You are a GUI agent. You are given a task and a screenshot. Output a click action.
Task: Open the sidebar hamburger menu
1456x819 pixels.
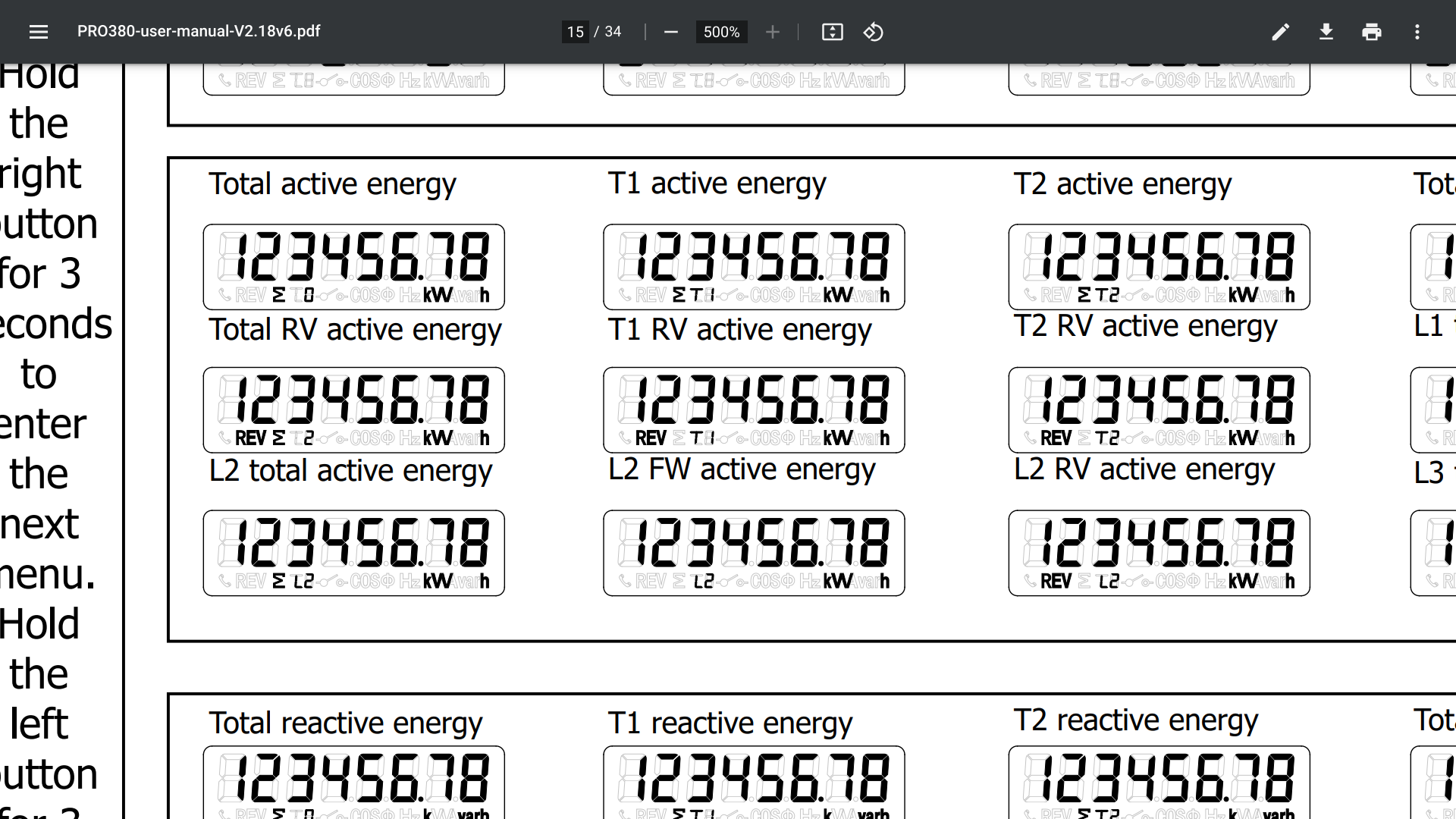pos(39,32)
